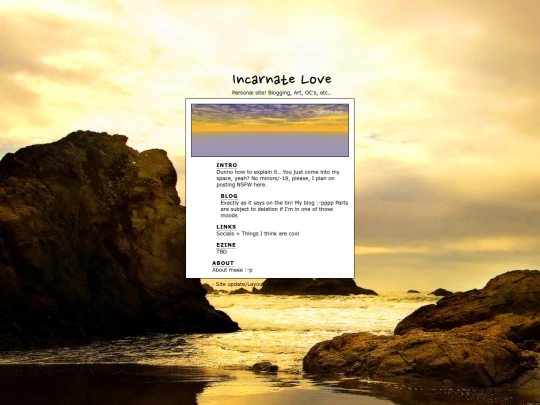Click the 'Incarnate Love' watermark text in the banner
The width and height of the screenshot is (540, 405).
tap(328, 112)
